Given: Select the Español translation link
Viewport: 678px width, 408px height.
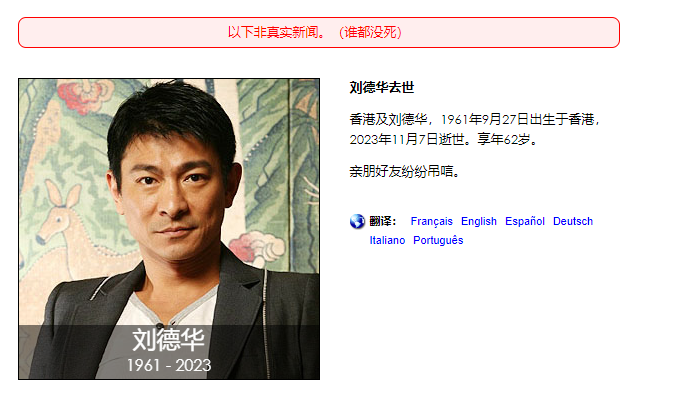Looking at the screenshot, I should click(x=525, y=221).
